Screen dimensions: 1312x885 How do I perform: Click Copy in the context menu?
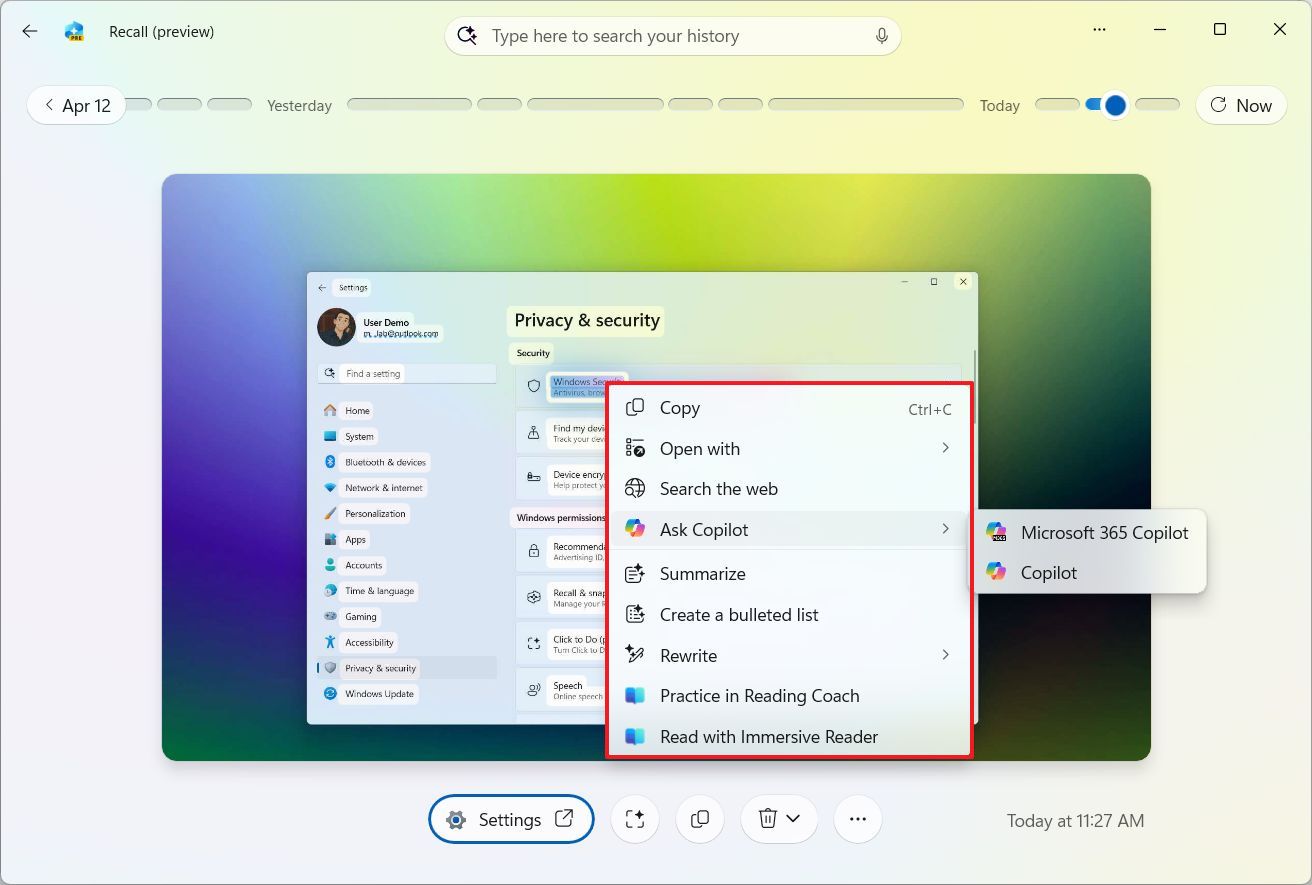click(x=680, y=408)
